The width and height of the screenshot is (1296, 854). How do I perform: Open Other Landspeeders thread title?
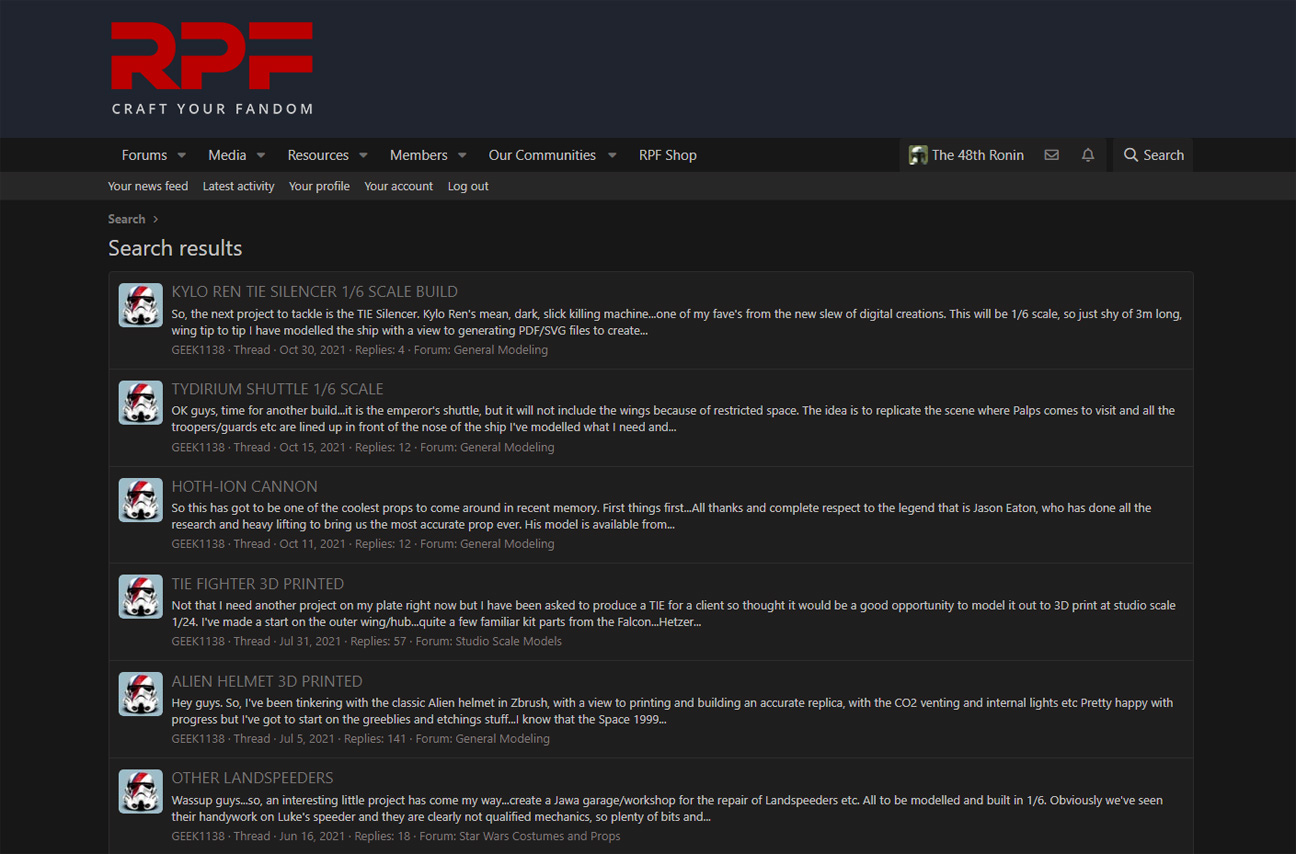tap(252, 777)
